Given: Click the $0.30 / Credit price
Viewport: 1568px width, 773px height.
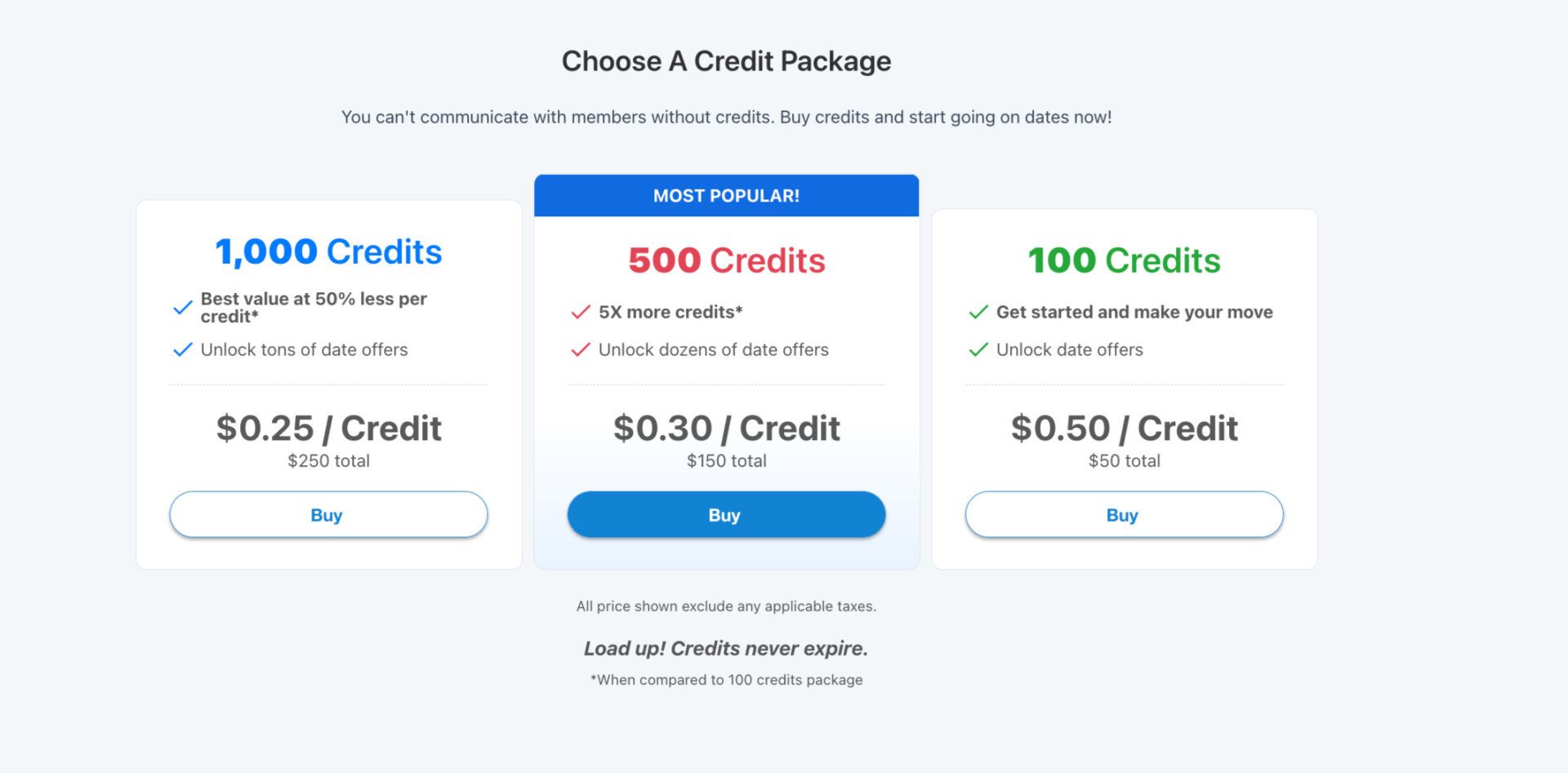Looking at the screenshot, I should 726,429.
